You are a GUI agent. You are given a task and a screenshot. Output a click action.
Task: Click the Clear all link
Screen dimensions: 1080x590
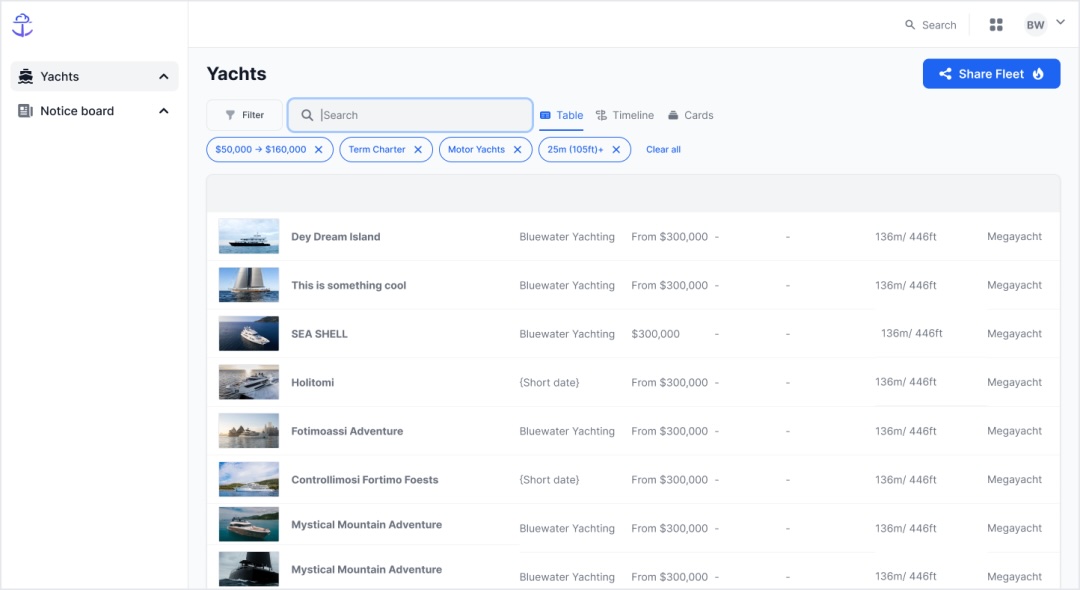(663, 150)
